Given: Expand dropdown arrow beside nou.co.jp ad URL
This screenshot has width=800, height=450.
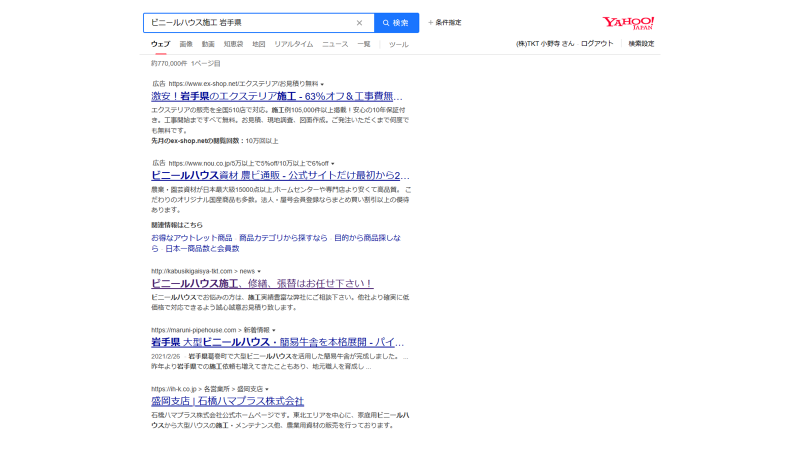Looking at the screenshot, I should (334, 162).
